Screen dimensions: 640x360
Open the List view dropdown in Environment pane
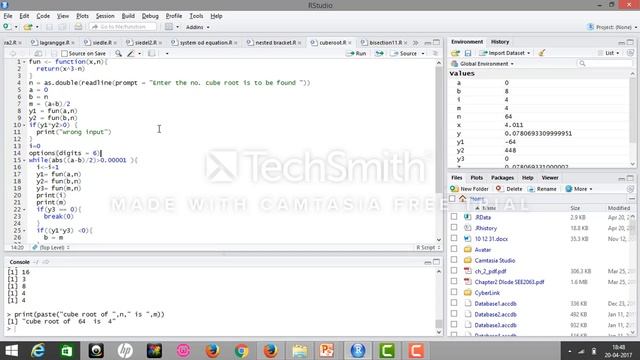coord(609,53)
